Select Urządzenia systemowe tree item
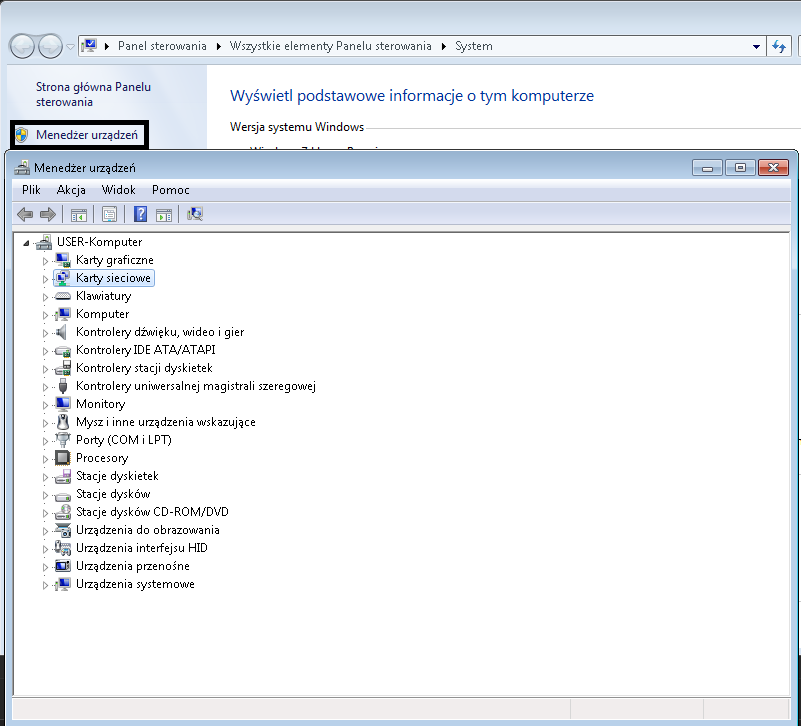 pyautogui.click(x=135, y=584)
